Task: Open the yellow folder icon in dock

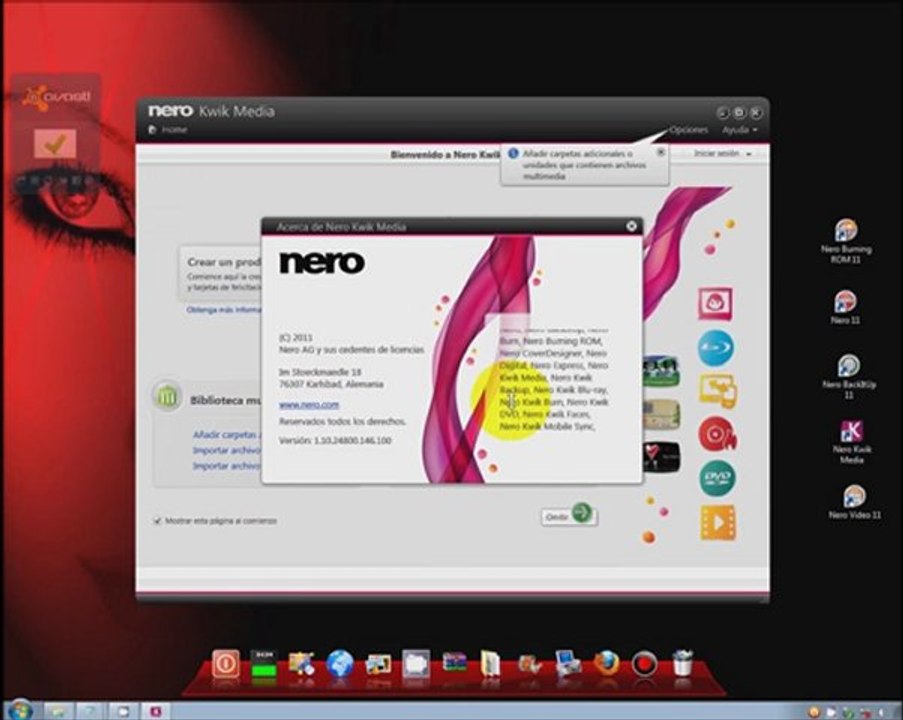Action: pos(491,664)
